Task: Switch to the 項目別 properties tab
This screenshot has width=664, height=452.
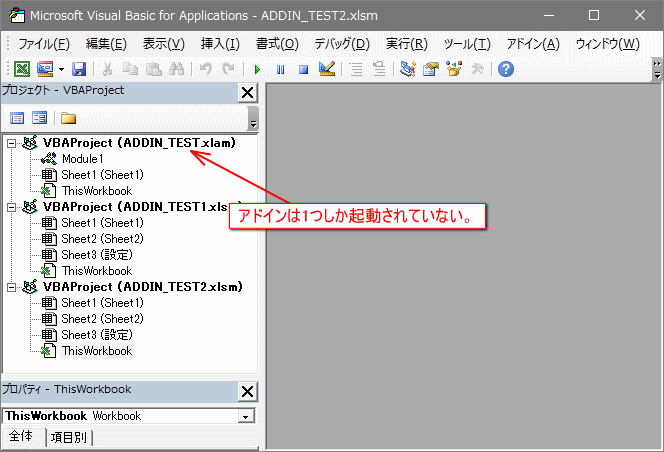Action: click(x=69, y=437)
